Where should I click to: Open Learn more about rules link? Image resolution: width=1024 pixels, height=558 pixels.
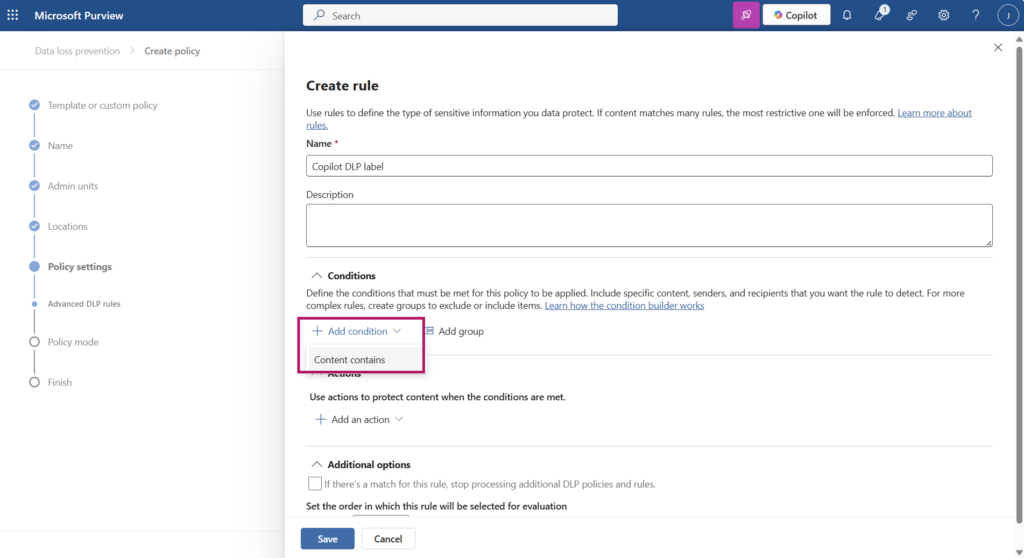[935, 112]
